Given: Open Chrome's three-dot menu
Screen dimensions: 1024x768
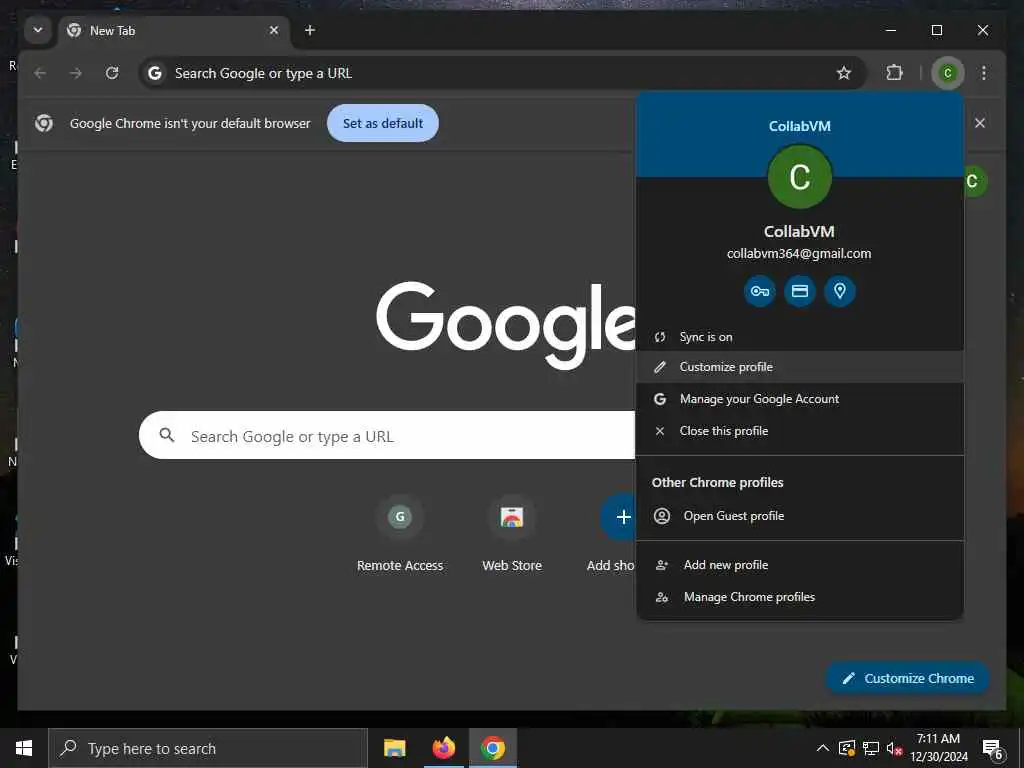Looking at the screenshot, I should point(984,72).
